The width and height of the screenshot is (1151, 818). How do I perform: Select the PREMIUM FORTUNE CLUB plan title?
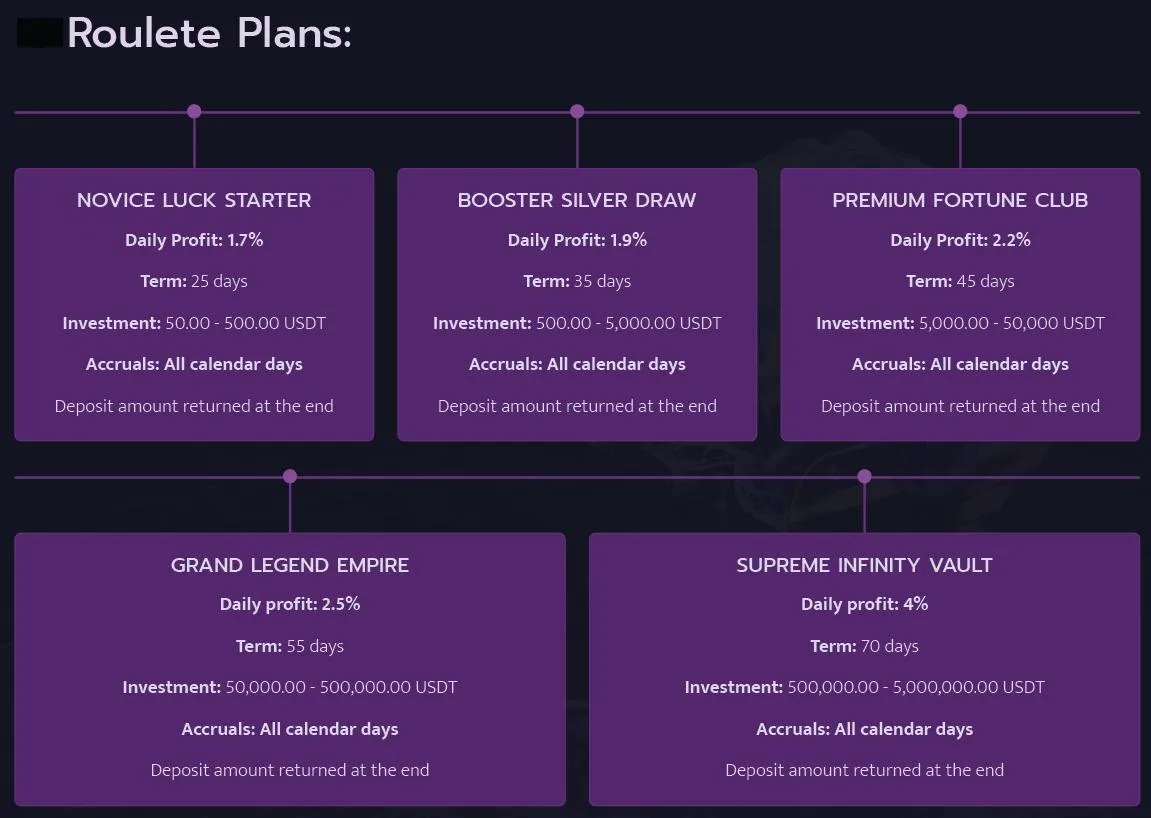click(960, 200)
